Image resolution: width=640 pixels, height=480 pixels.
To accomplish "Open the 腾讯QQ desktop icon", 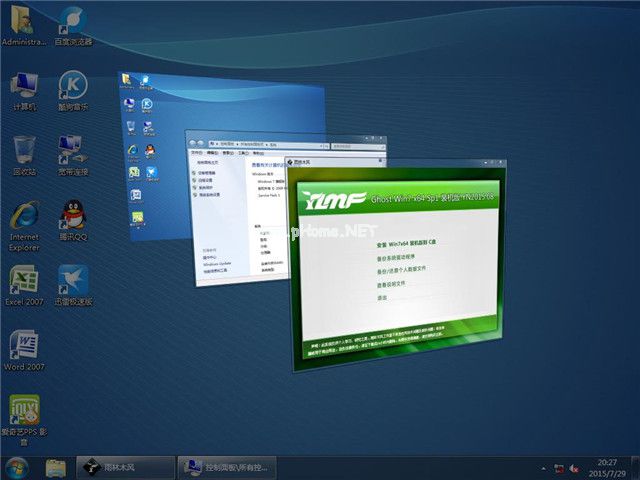I will coord(72,216).
